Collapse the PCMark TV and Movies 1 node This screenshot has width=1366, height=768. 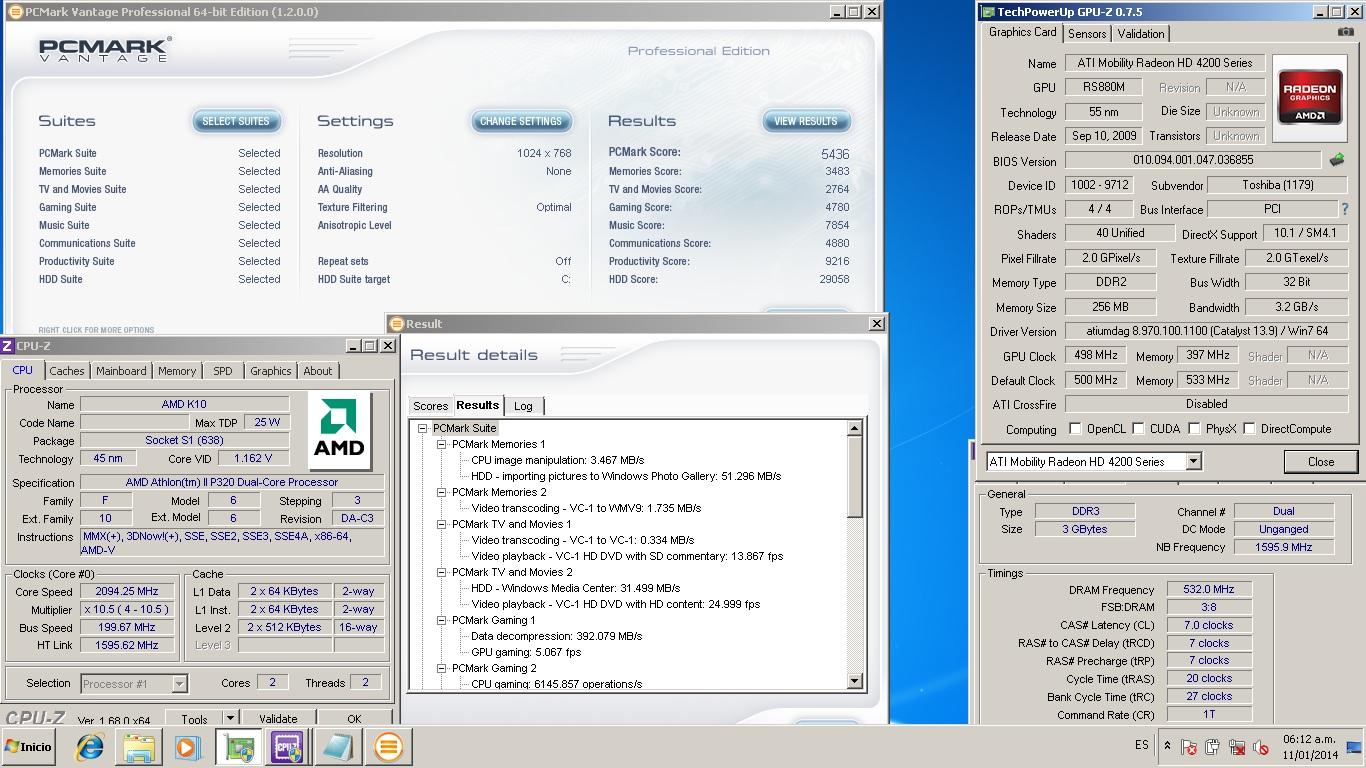(441, 524)
